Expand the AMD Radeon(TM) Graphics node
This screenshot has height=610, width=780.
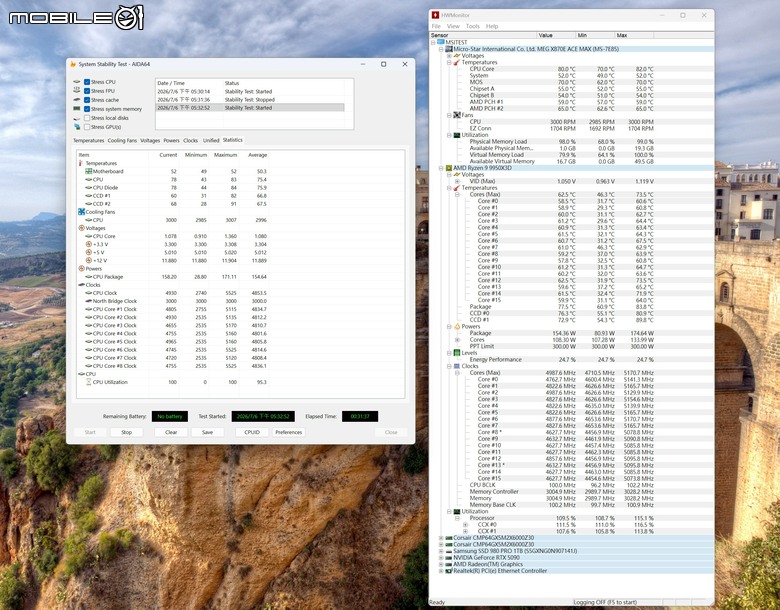[441, 564]
